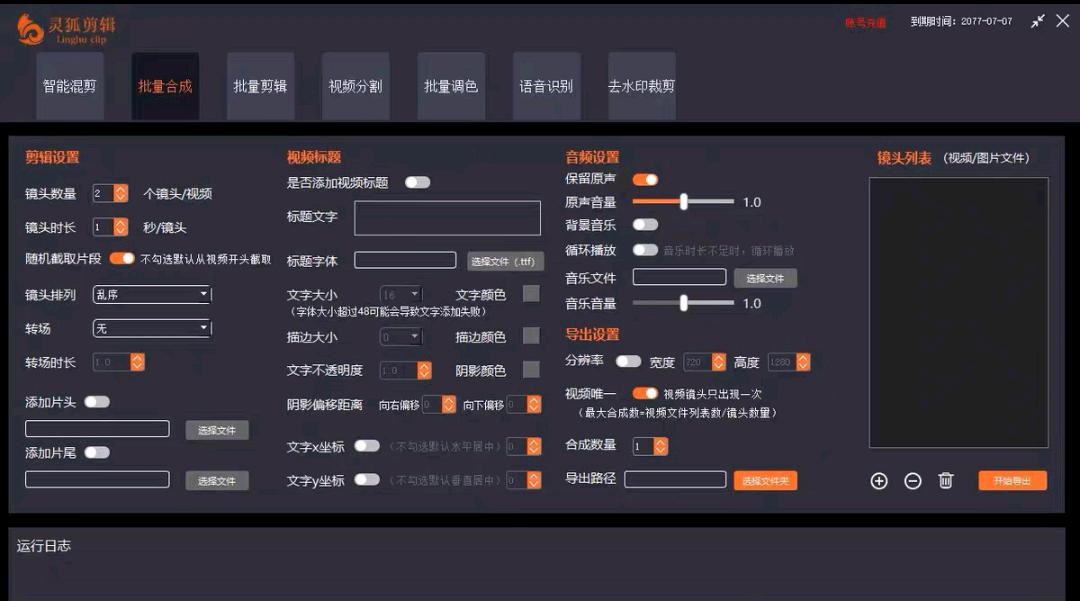Enable the 是否添加视频标题 switch
1080x601 pixels.
(x=417, y=182)
